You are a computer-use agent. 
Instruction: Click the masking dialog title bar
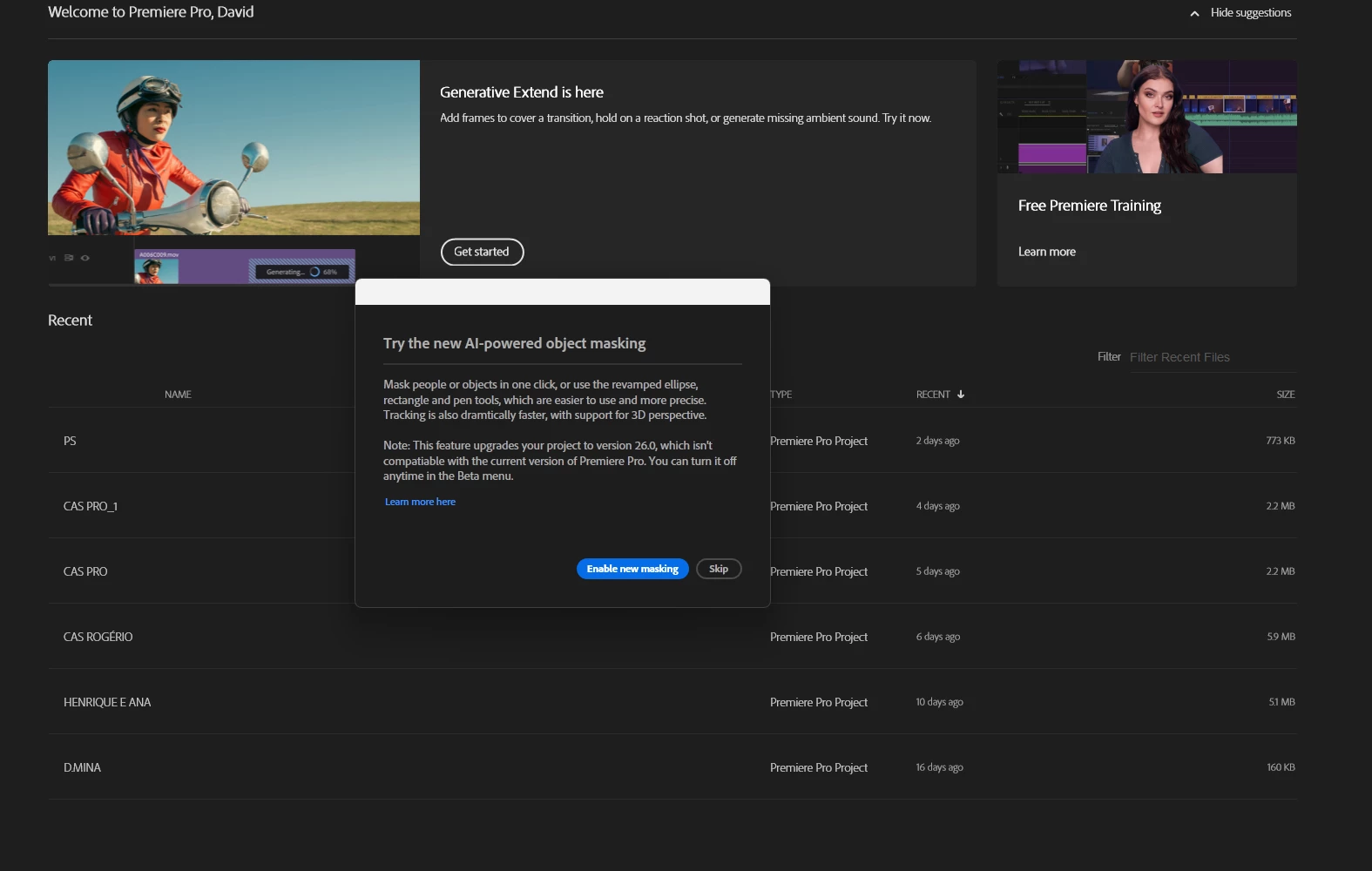(x=563, y=292)
